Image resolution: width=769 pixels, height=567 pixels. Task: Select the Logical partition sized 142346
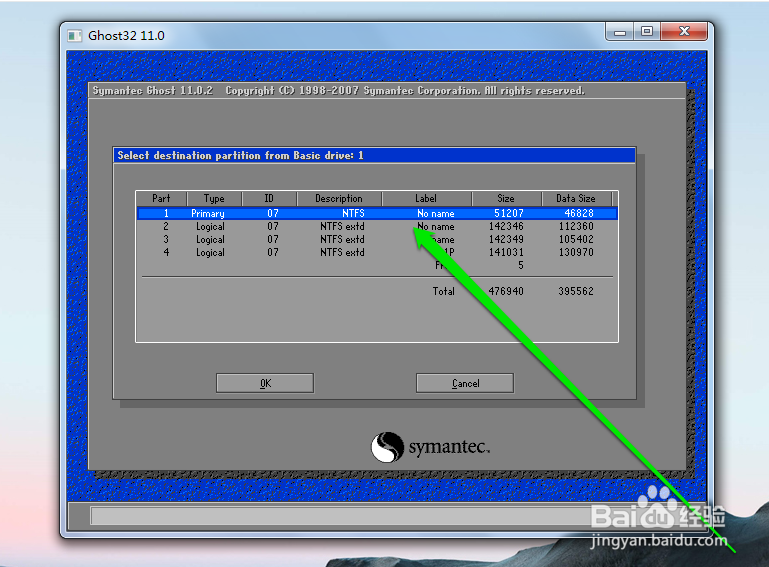click(377, 227)
